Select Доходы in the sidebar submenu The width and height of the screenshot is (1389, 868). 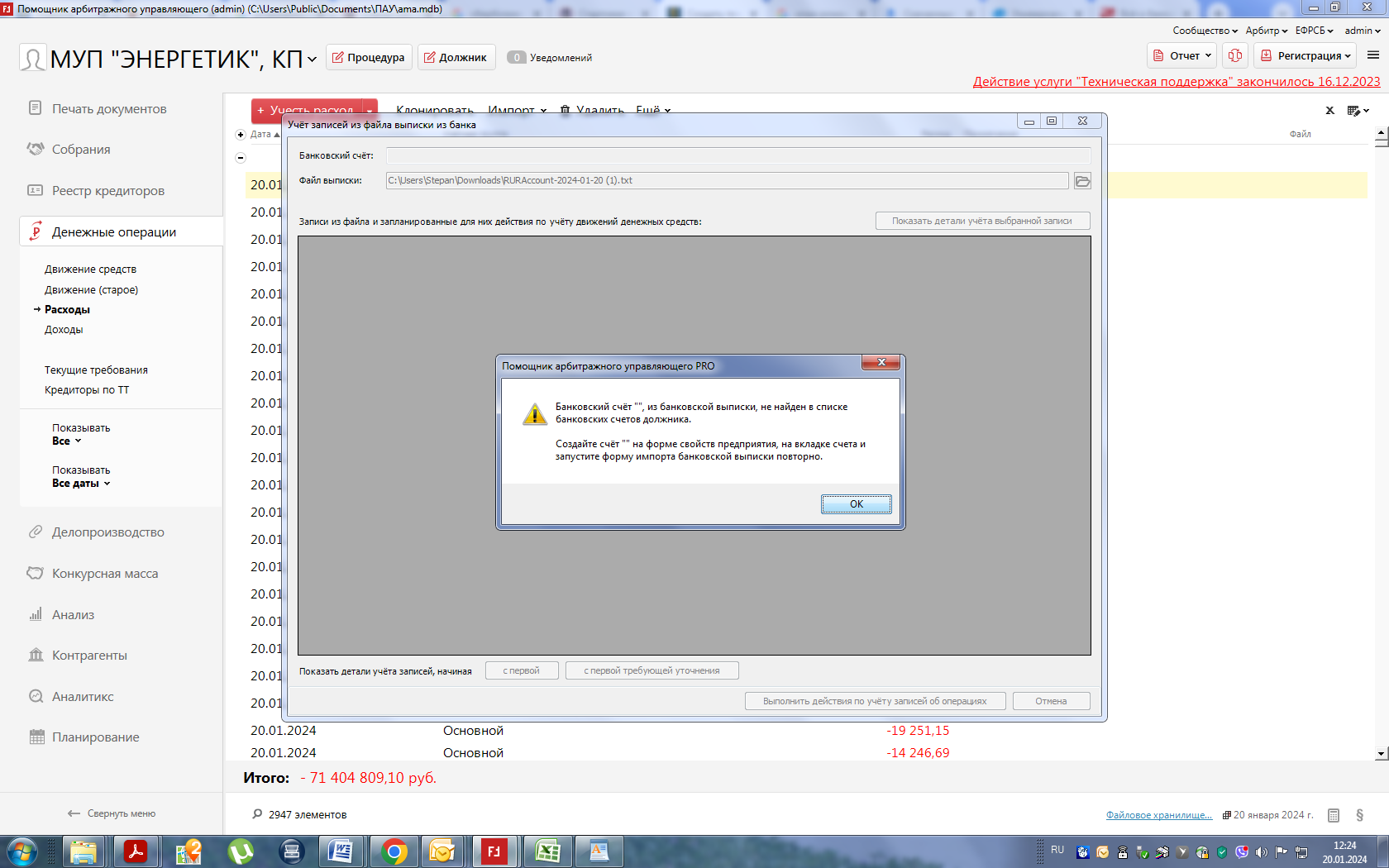click(64, 330)
